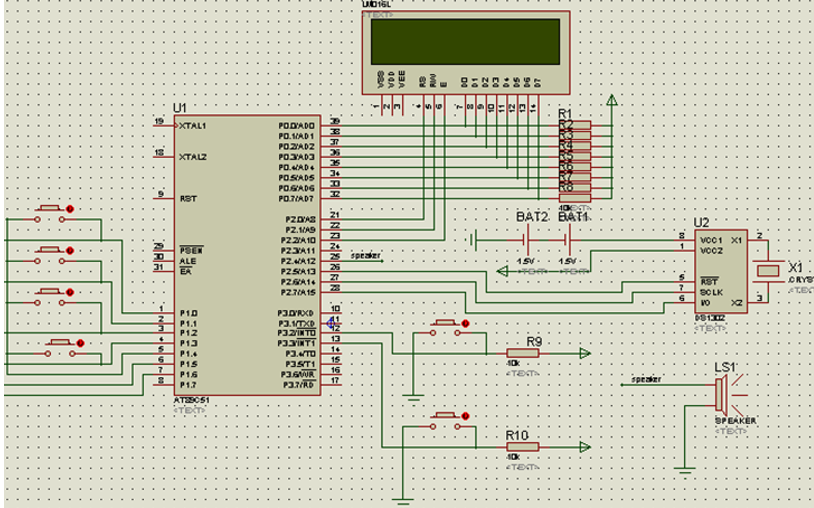This screenshot has height=508, width=814.
Task: Click the ground symbol beside the BAT2 battery
Action: [472, 240]
